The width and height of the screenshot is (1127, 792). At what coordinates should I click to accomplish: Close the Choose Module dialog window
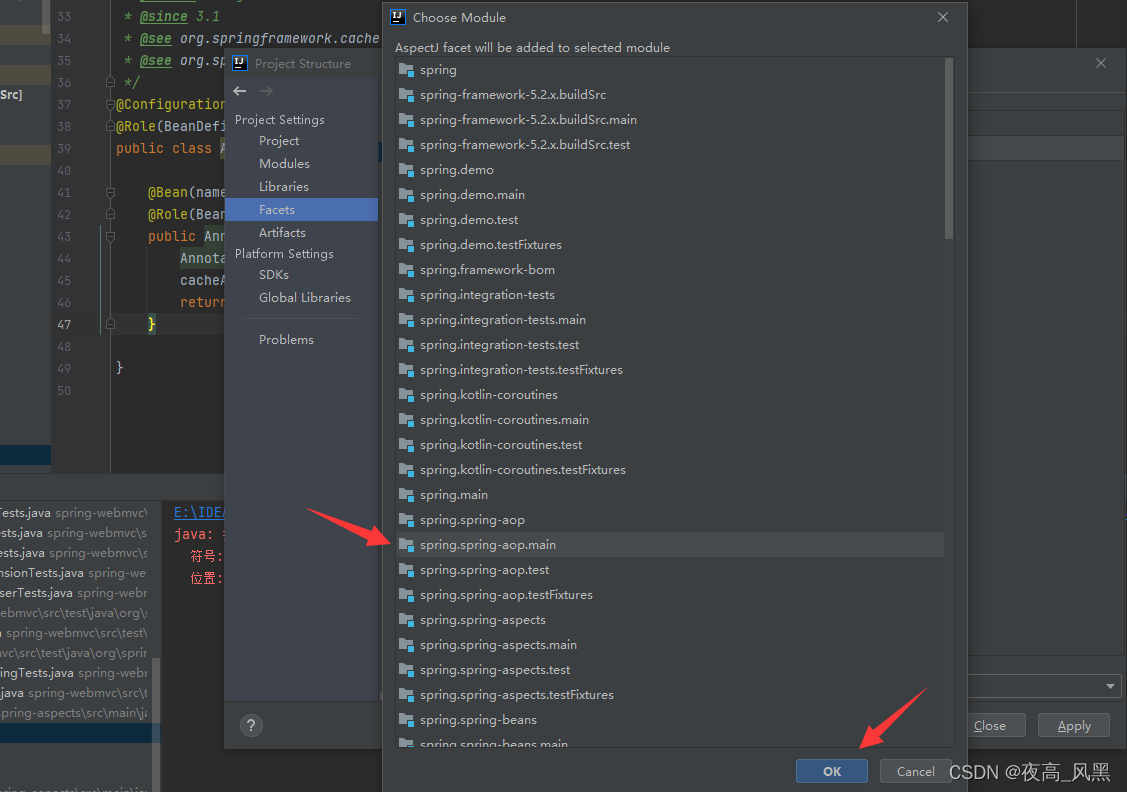(x=943, y=17)
